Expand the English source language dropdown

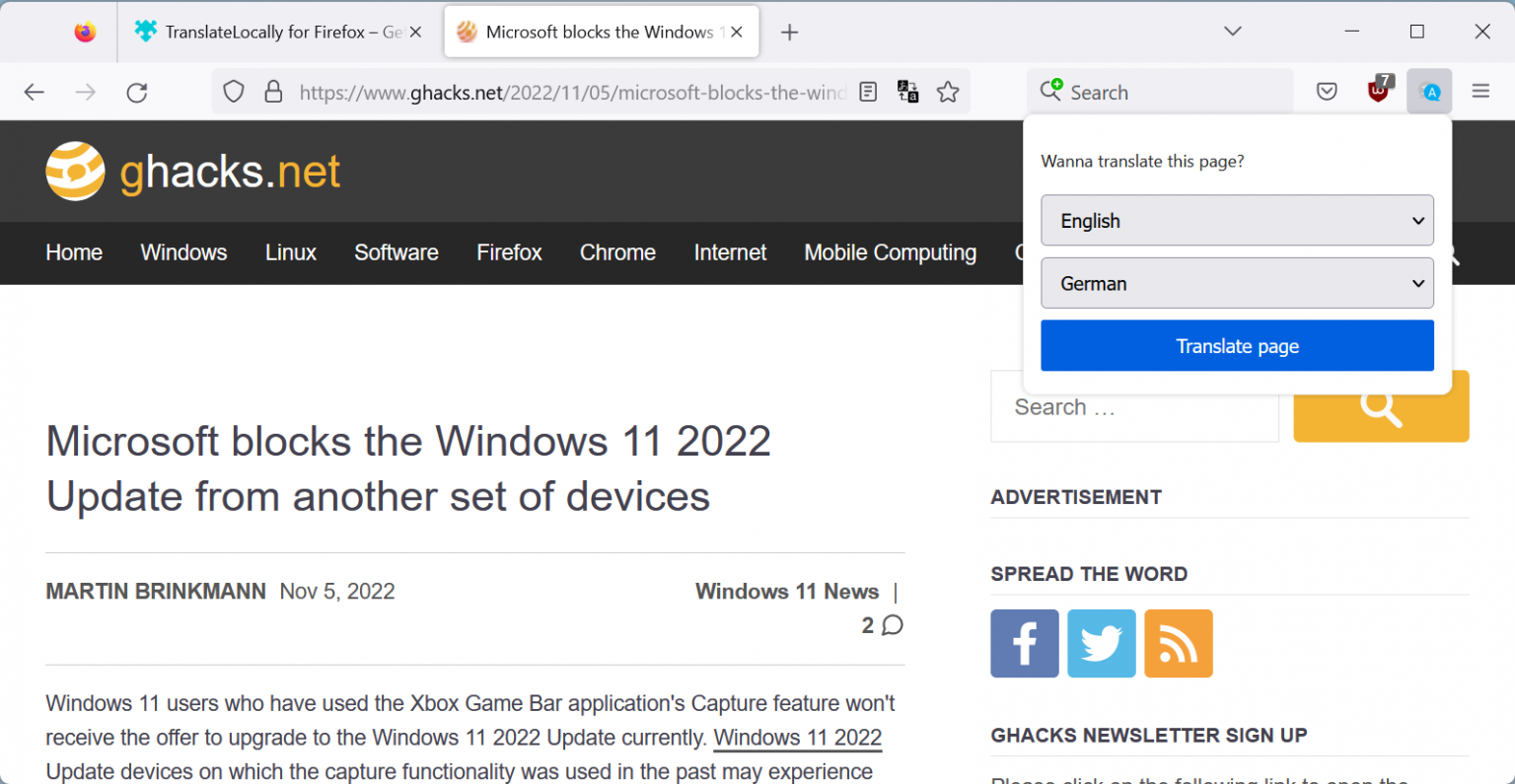[x=1237, y=221]
